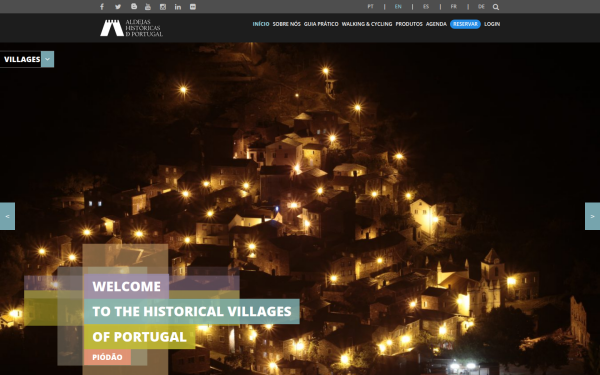Open the Guia Prático menu item
Viewport: 600px width, 375px height.
tap(321, 24)
